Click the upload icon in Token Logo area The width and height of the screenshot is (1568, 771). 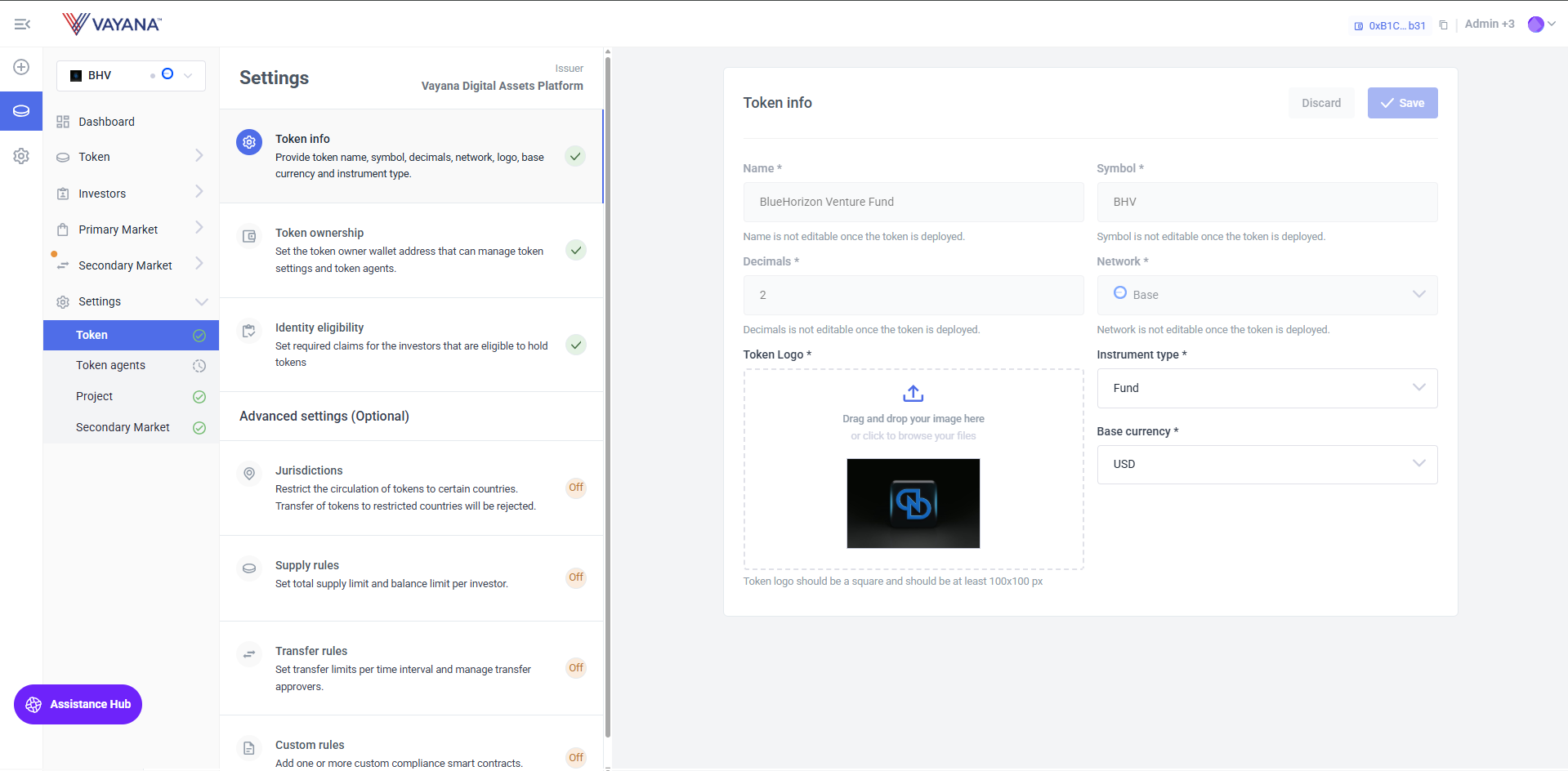(913, 394)
